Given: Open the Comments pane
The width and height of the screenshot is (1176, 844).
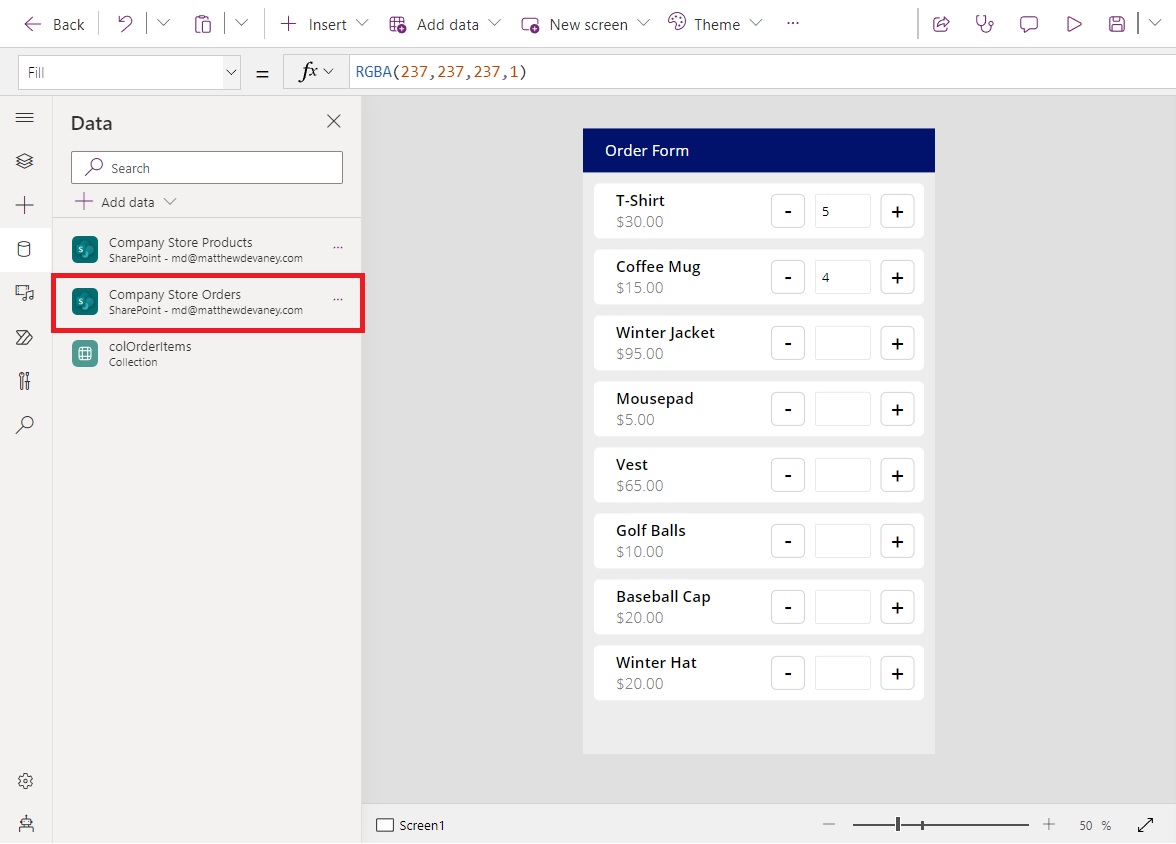Looking at the screenshot, I should point(1029,23).
